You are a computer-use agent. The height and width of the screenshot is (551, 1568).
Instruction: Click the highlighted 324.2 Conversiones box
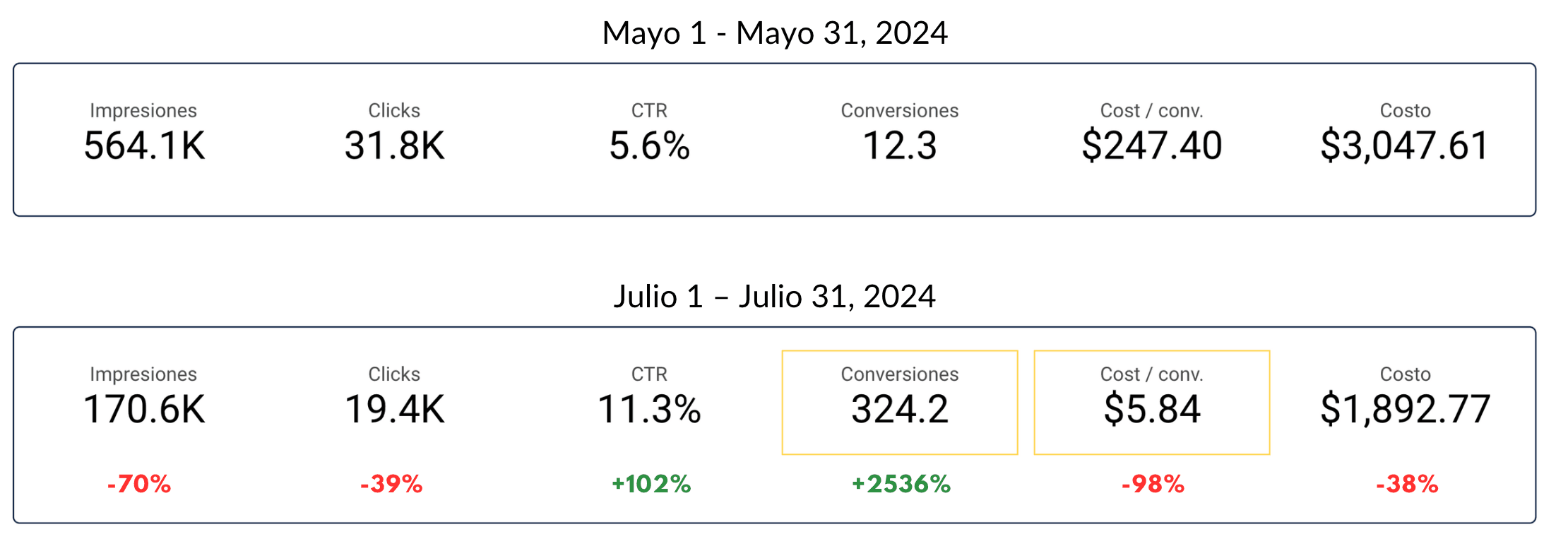click(x=899, y=403)
